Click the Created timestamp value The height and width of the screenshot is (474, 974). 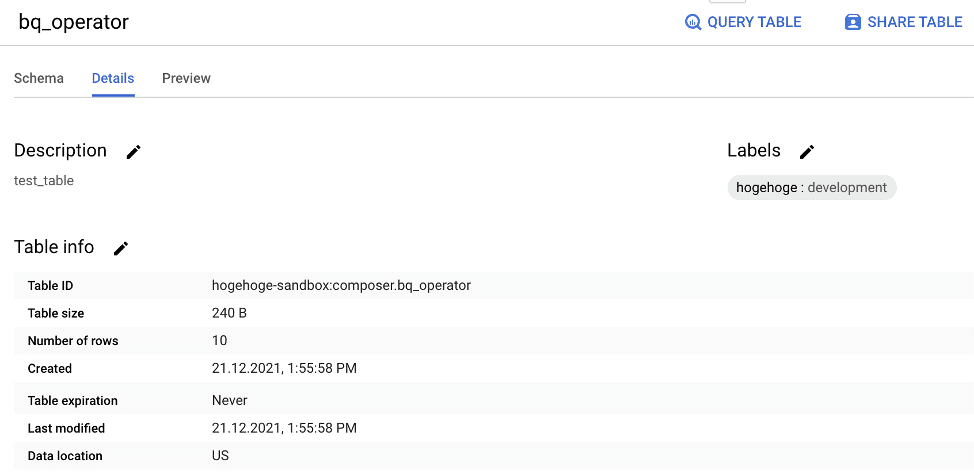click(284, 368)
